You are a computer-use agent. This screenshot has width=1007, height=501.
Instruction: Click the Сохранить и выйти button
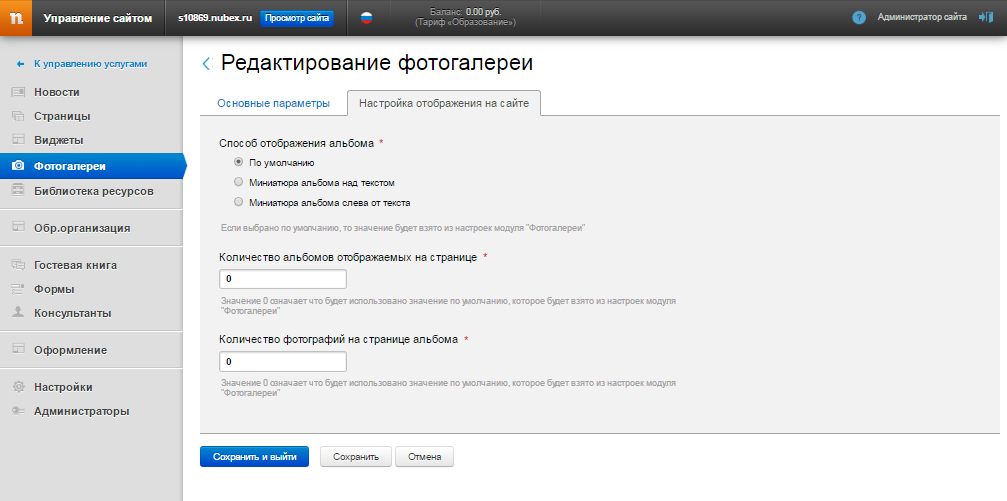(254, 457)
